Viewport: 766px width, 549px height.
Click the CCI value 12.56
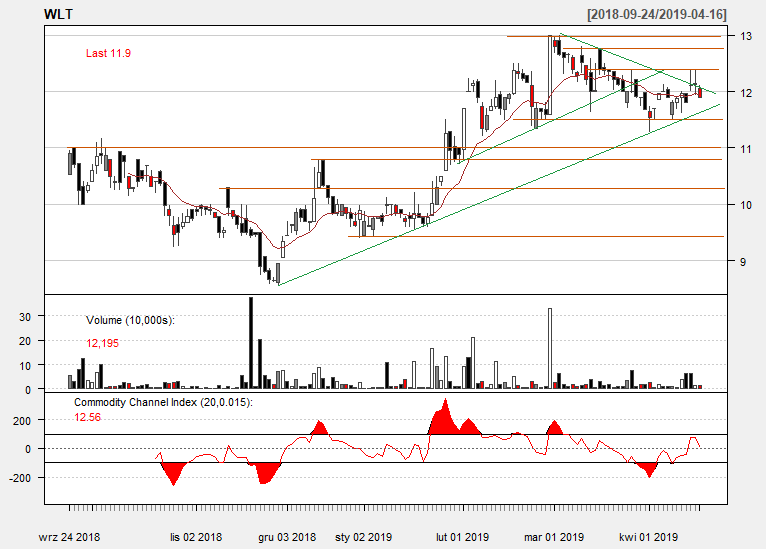pyautogui.click(x=87, y=417)
